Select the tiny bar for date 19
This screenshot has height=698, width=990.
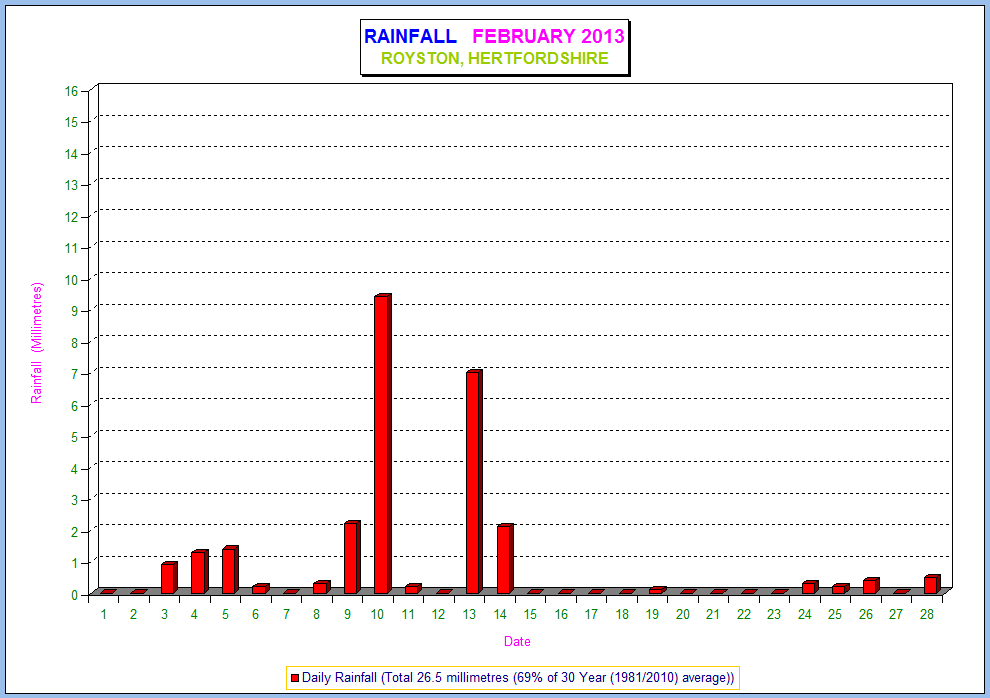click(657, 590)
